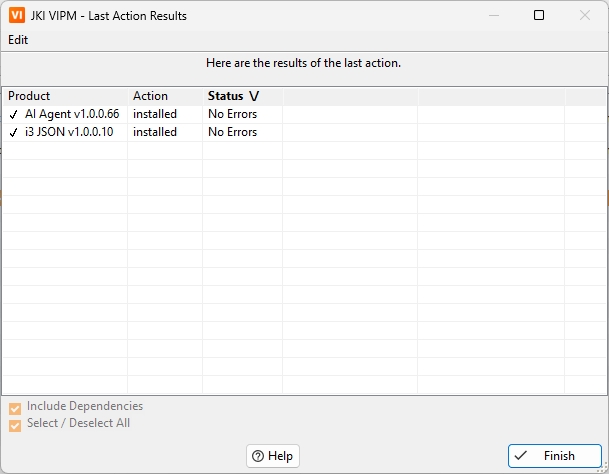Sort the list by Action column header
The height and width of the screenshot is (474, 609).
151,97
